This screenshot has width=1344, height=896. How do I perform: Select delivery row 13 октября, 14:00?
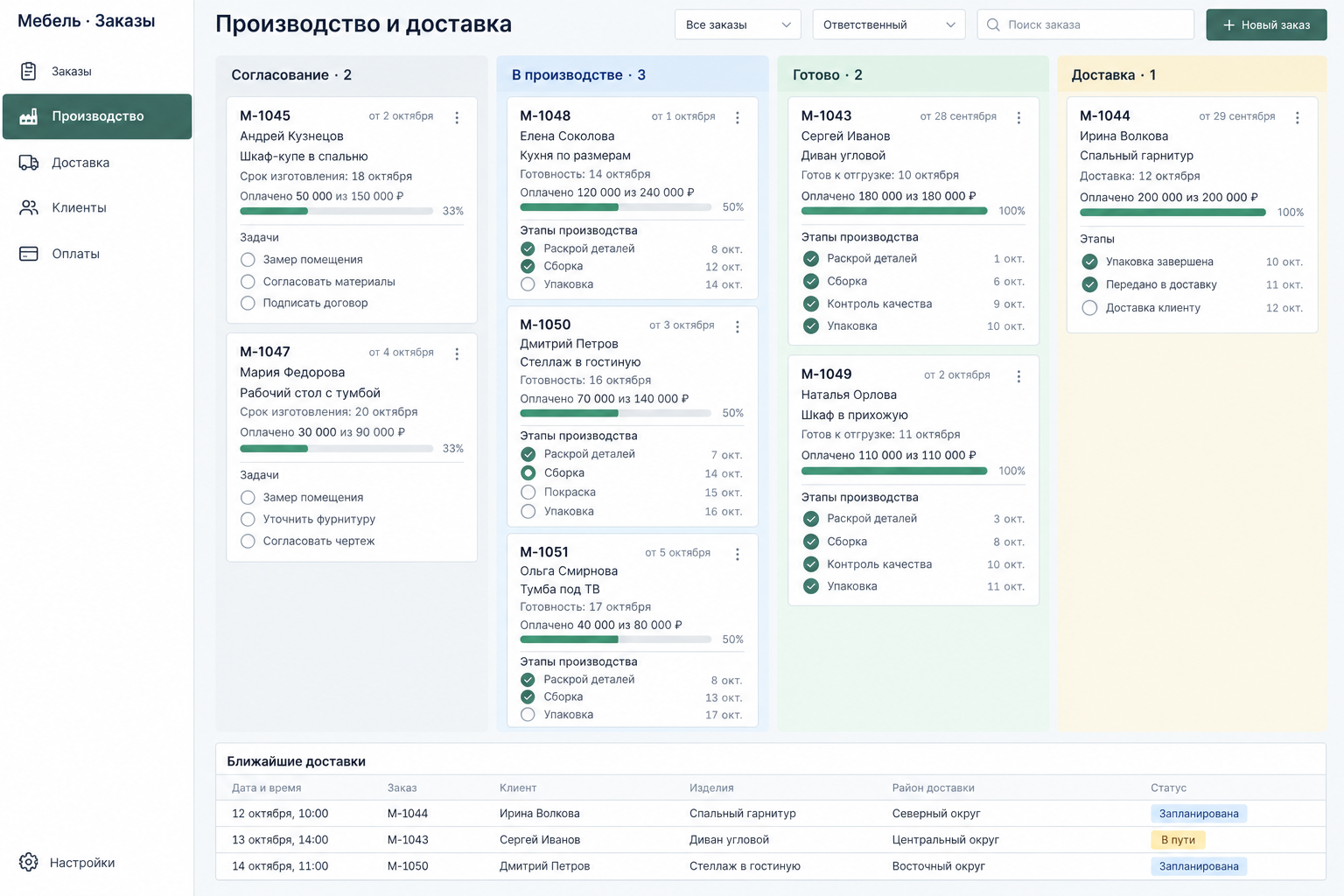[770, 840]
